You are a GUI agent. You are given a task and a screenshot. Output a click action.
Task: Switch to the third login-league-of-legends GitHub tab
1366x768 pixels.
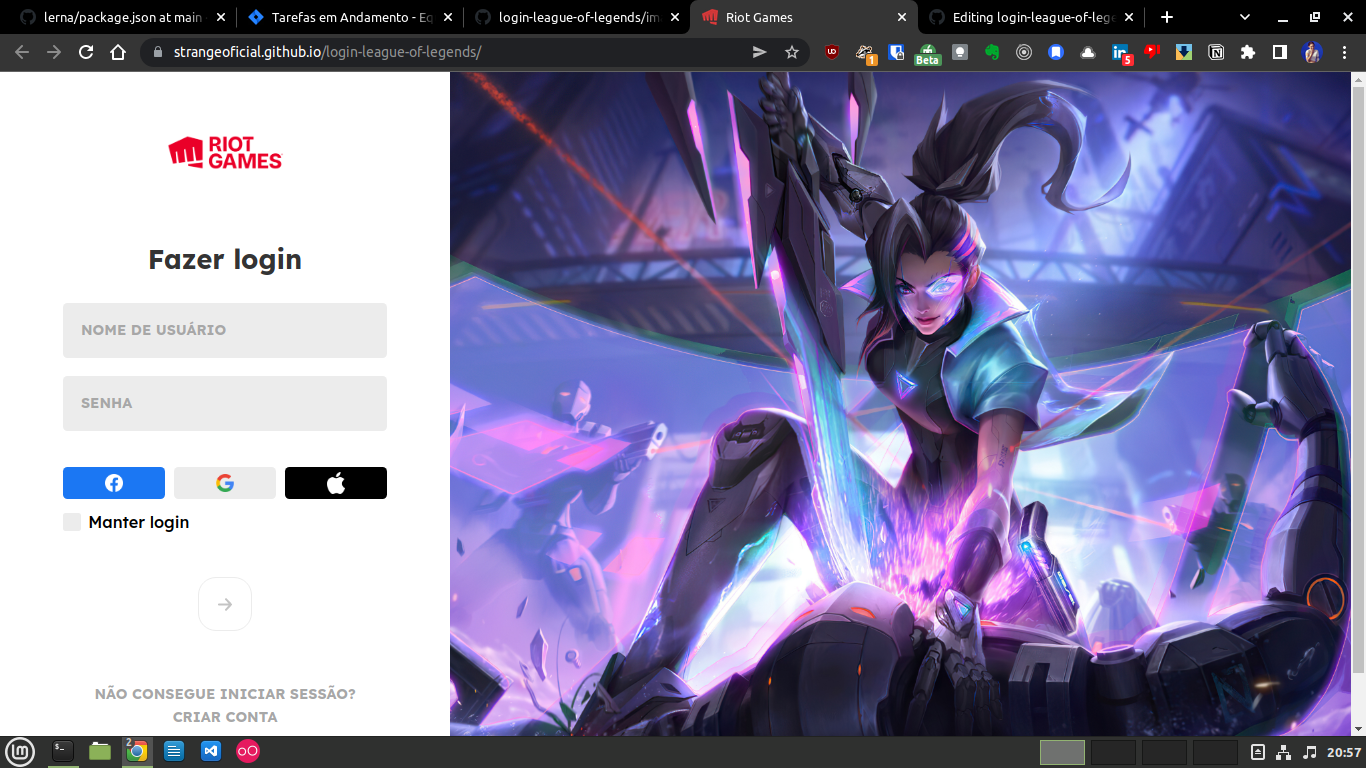pos(576,17)
